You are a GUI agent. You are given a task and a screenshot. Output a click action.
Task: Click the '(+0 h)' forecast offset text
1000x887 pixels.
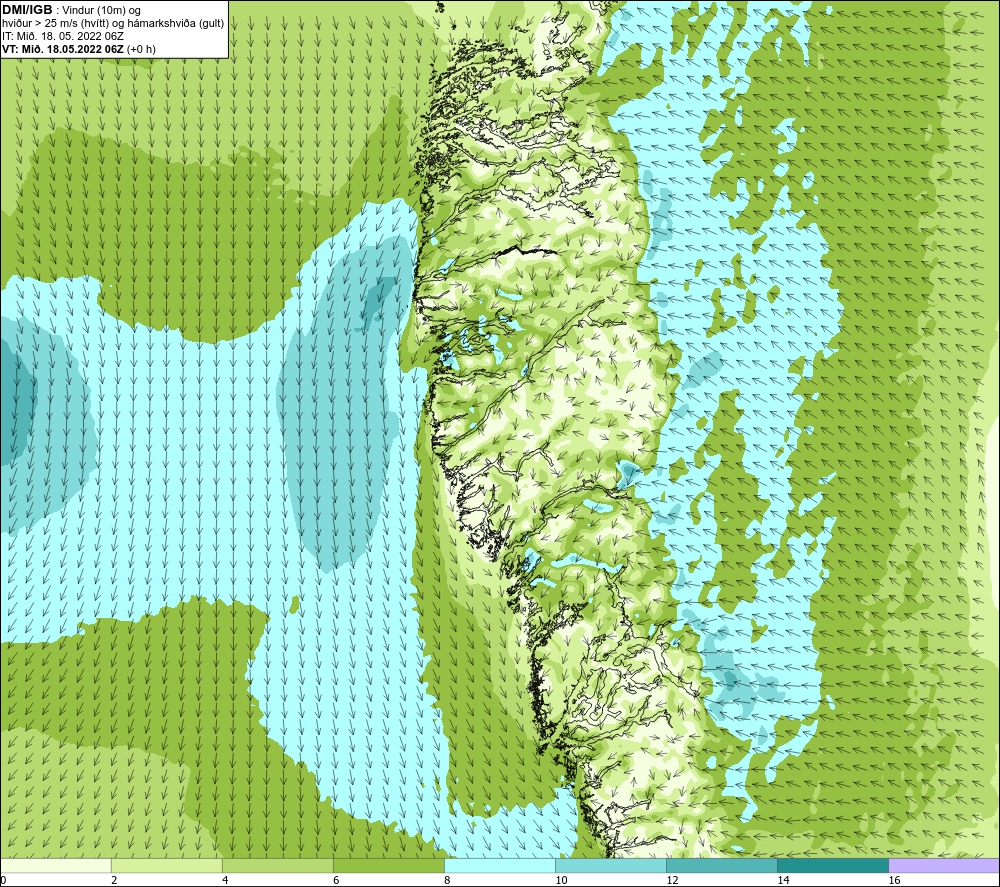pos(142,49)
